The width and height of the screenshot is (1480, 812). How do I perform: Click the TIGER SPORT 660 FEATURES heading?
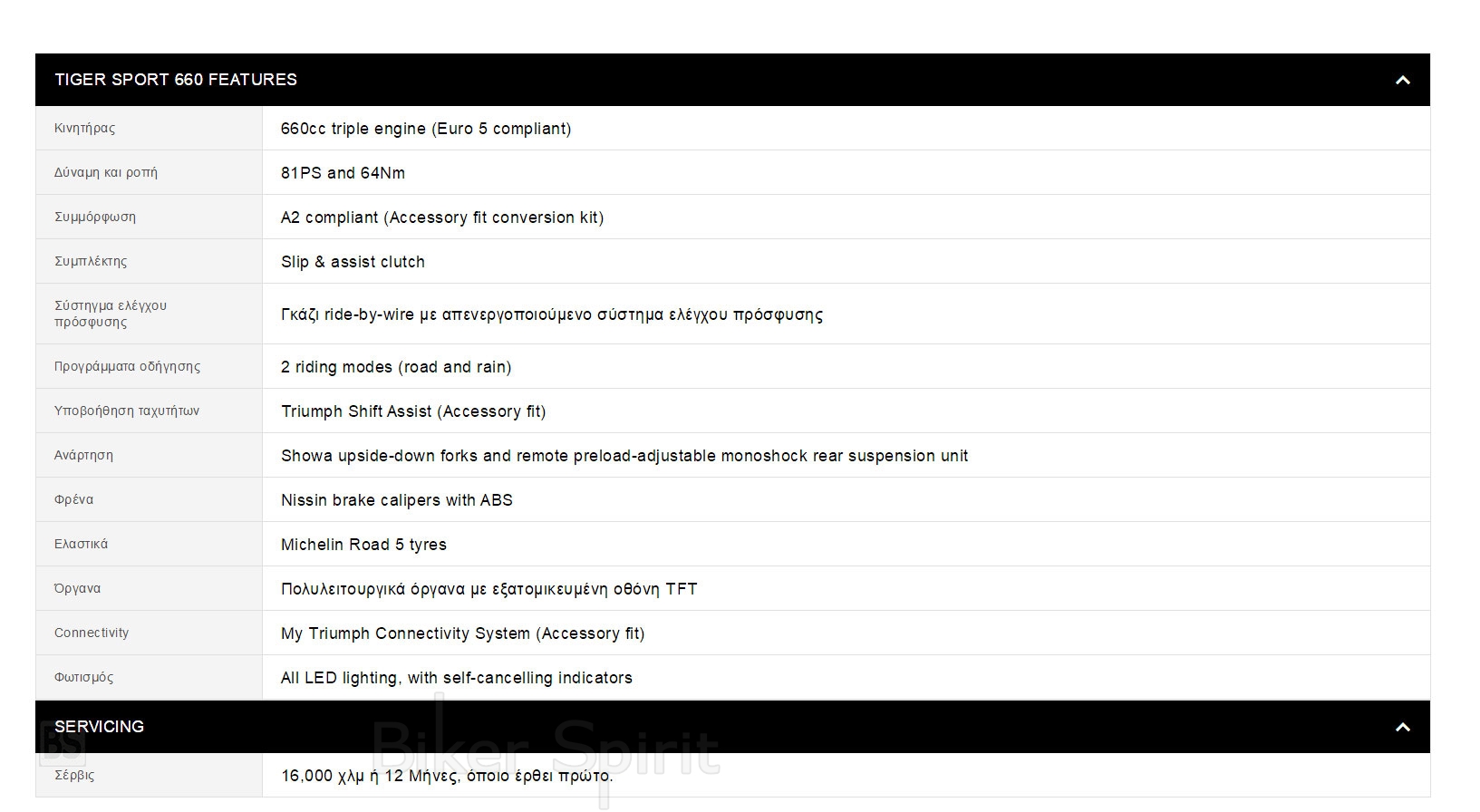point(176,80)
